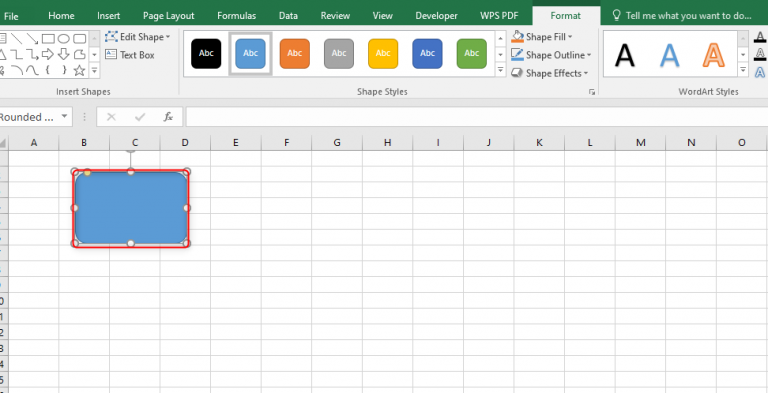Open Text Effects in WordArt Styles

(x=760, y=73)
